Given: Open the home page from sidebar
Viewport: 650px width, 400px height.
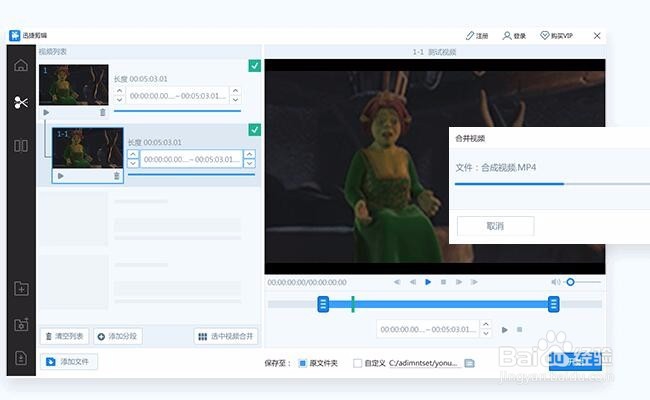Looking at the screenshot, I should click(x=21, y=65).
